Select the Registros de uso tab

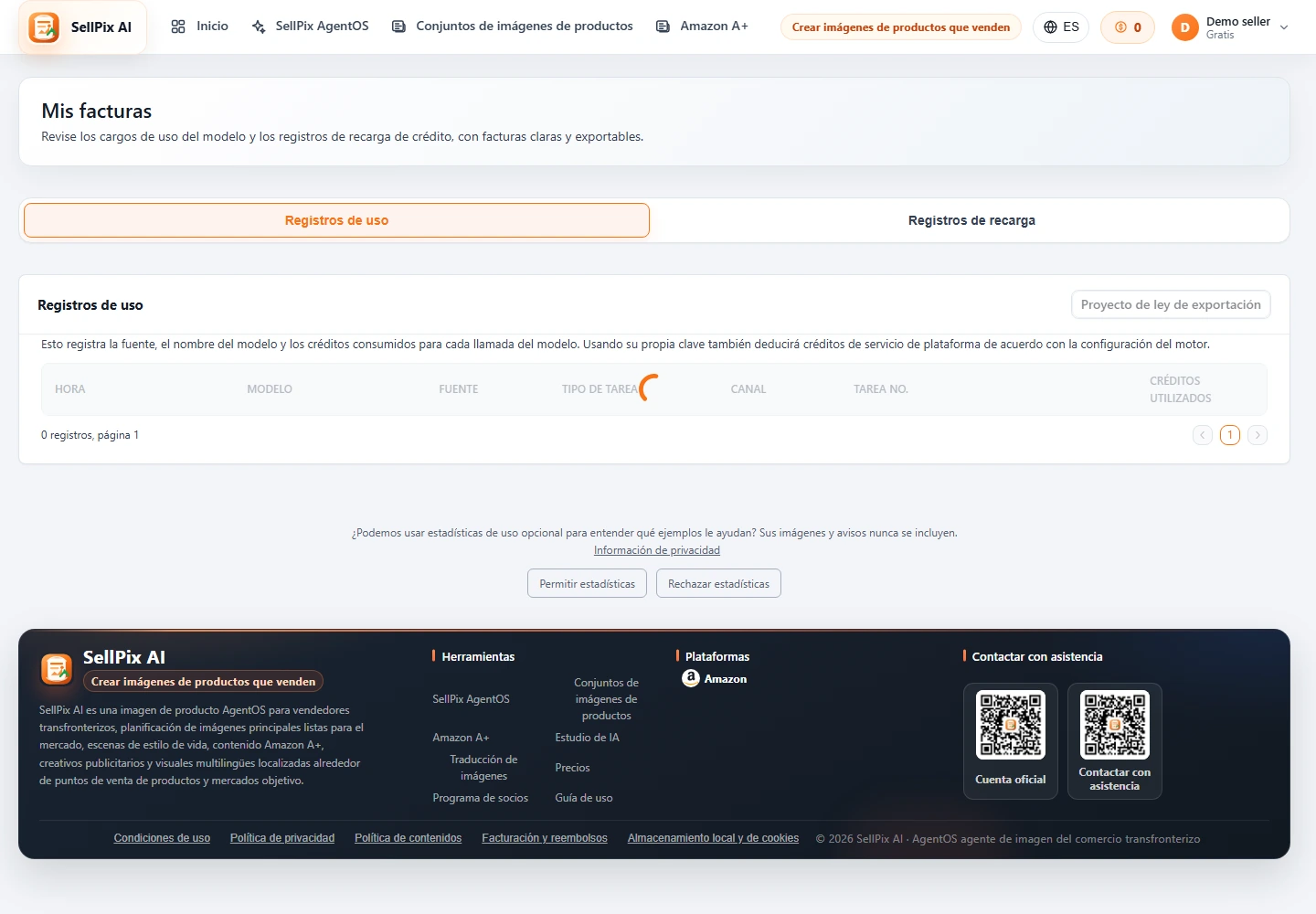[336, 220]
